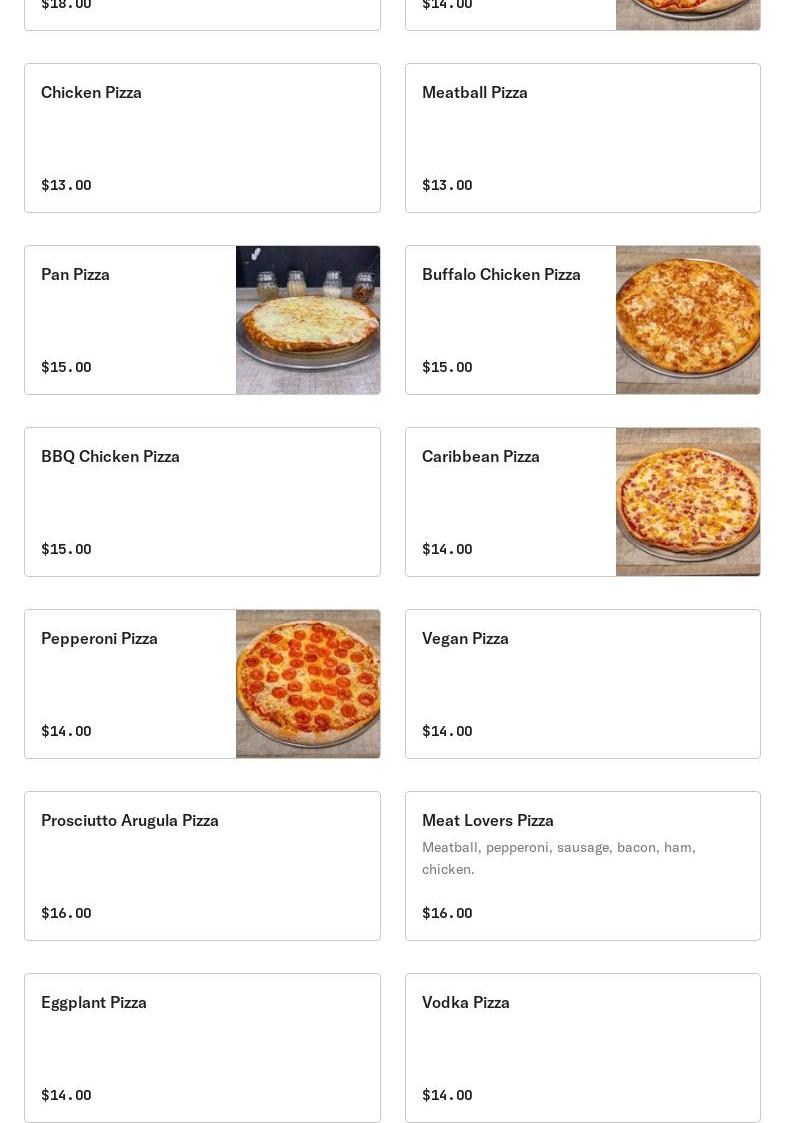
Task: Click the $16.00 price under Prosciutto Arugula
Action: tap(66, 913)
